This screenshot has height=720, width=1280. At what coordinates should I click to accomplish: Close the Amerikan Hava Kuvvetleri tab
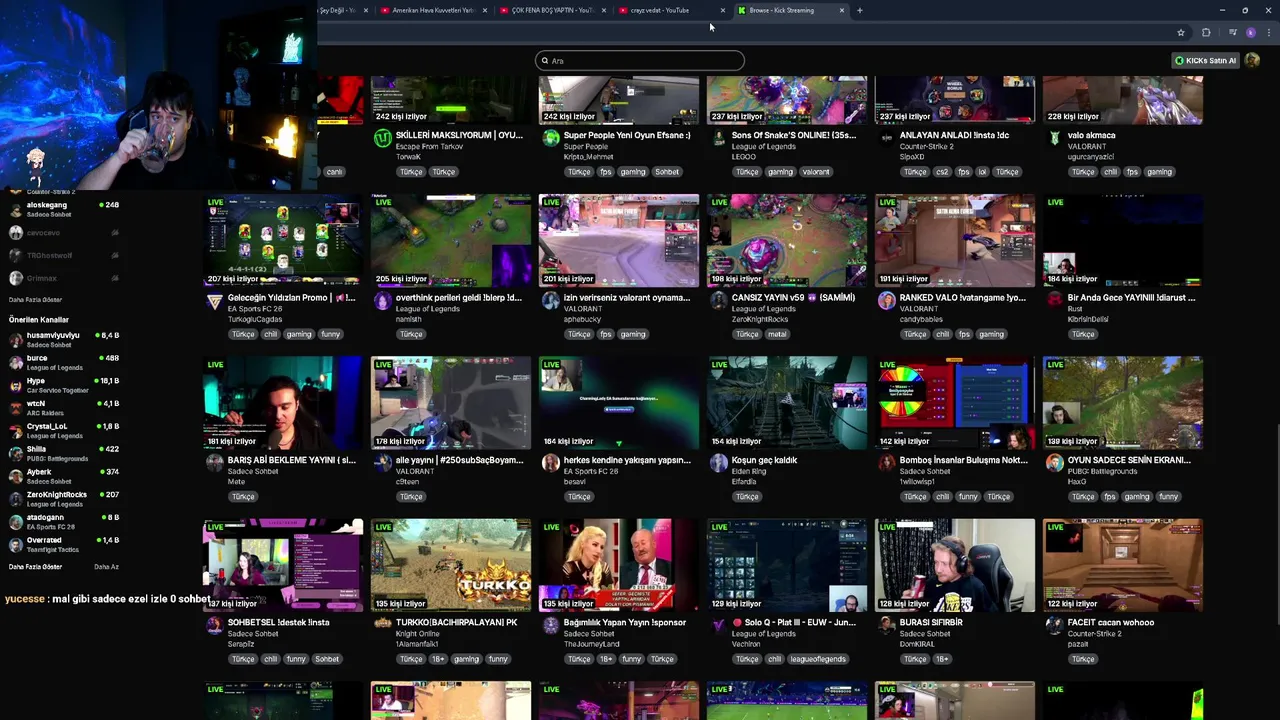click(x=485, y=10)
